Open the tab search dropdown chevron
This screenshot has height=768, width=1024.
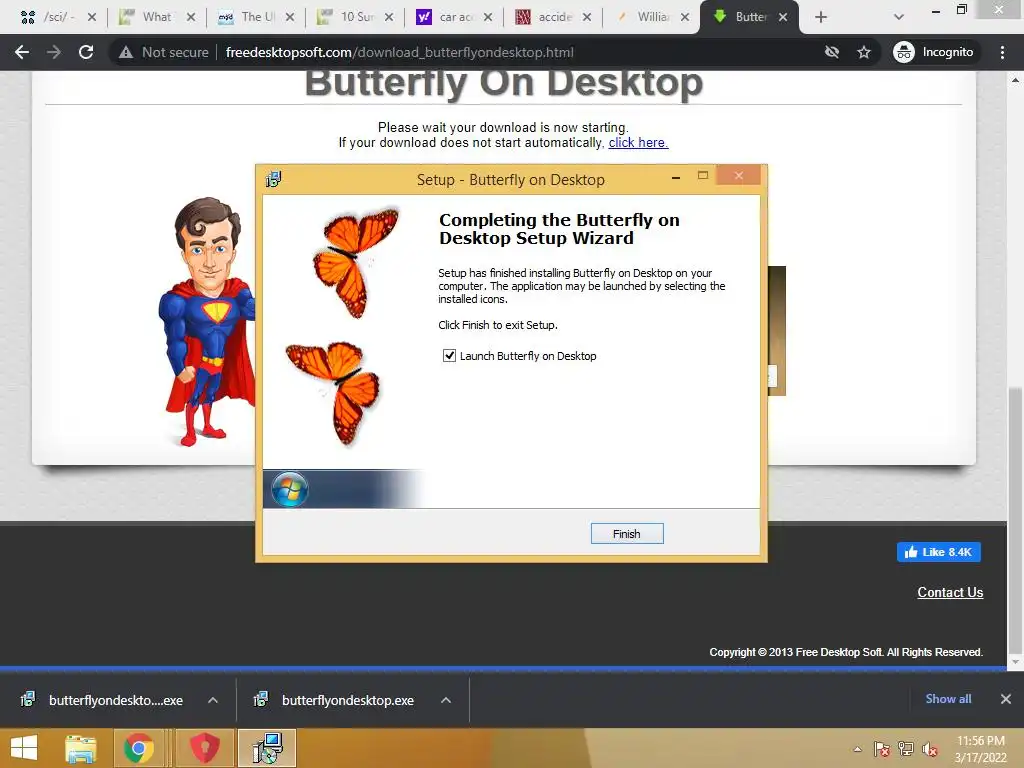pyautogui.click(x=899, y=17)
